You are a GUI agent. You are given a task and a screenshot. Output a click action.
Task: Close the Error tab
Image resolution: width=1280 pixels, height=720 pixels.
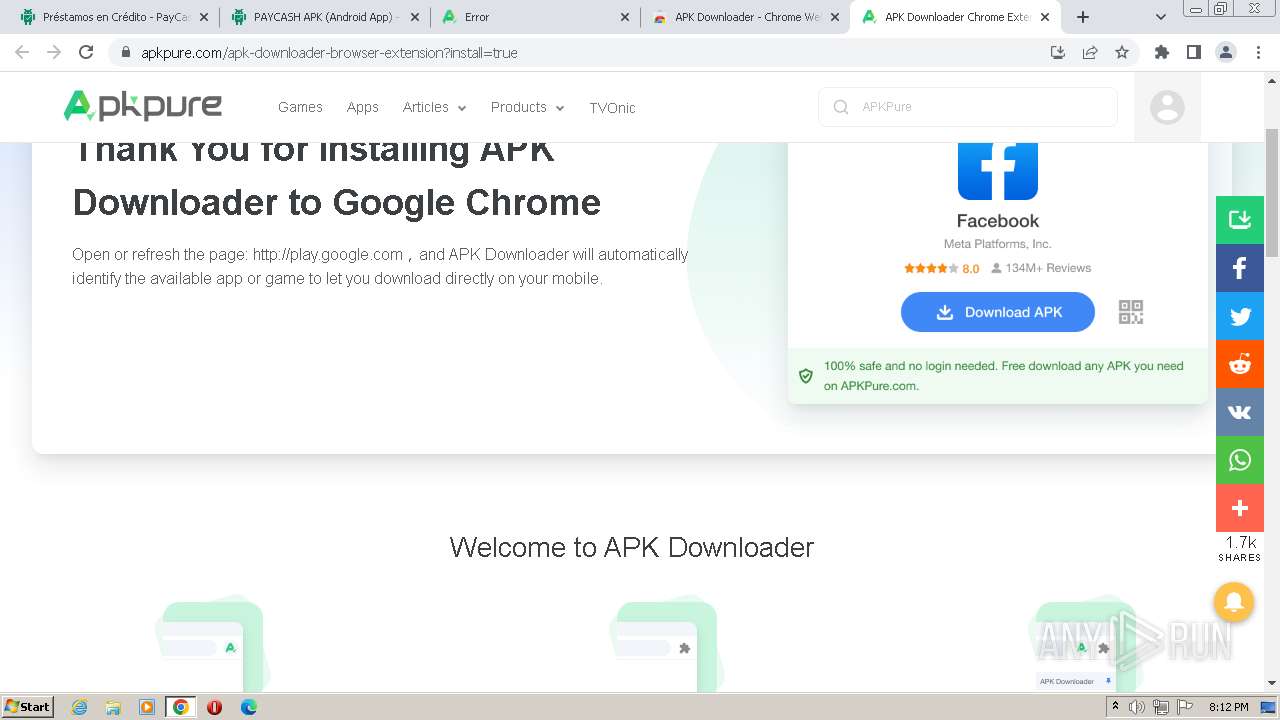tap(625, 17)
